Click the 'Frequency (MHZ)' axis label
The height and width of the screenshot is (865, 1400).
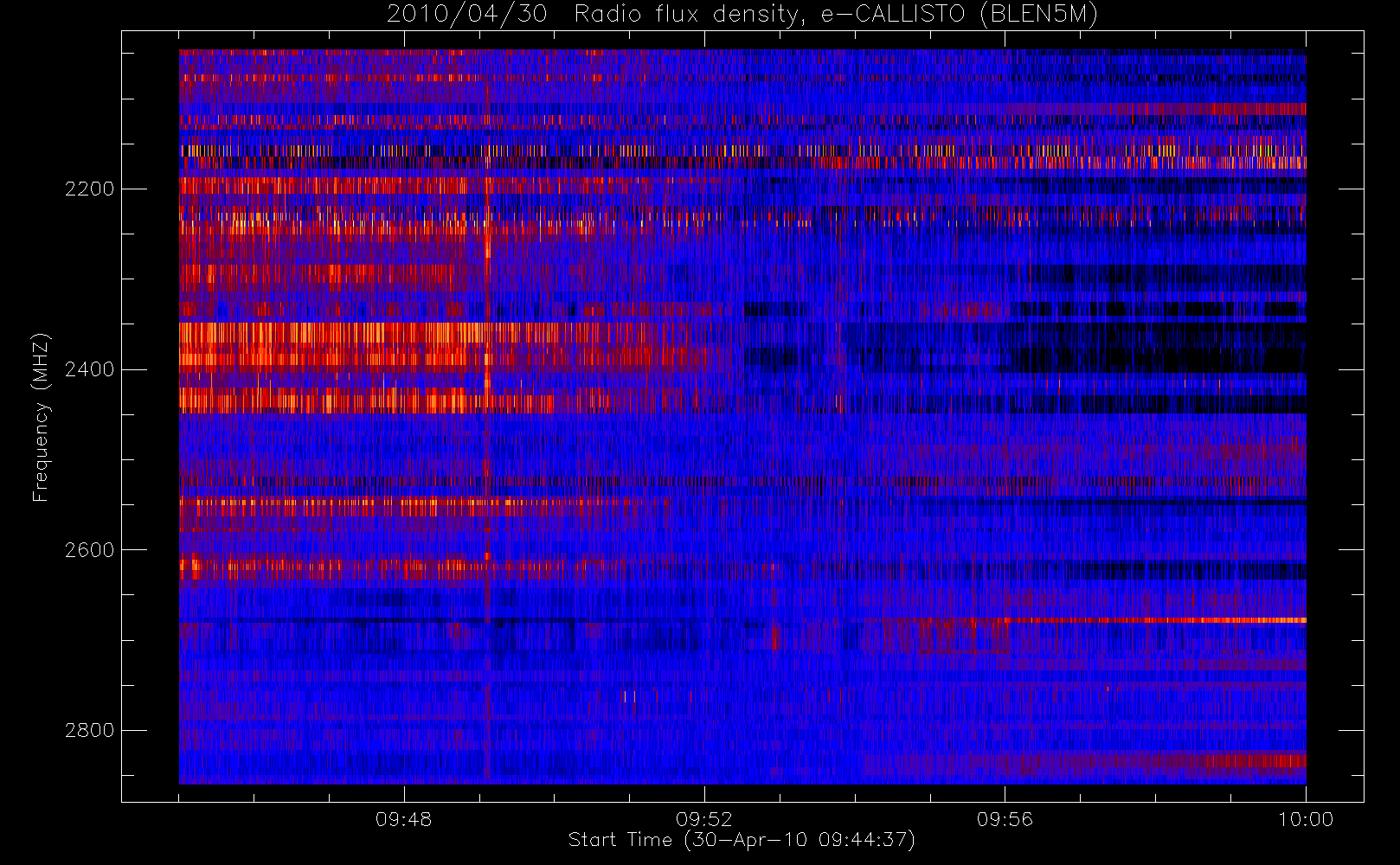[41, 418]
